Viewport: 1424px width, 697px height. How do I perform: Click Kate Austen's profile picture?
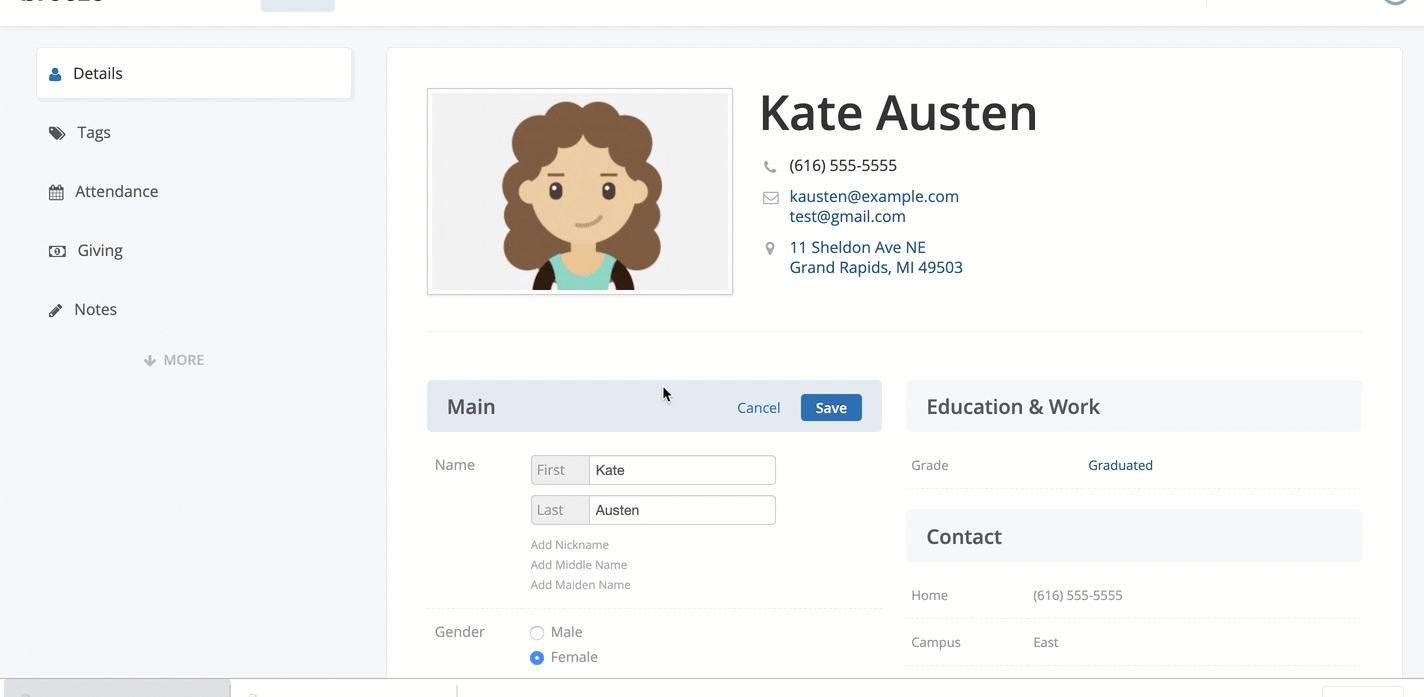pos(580,192)
